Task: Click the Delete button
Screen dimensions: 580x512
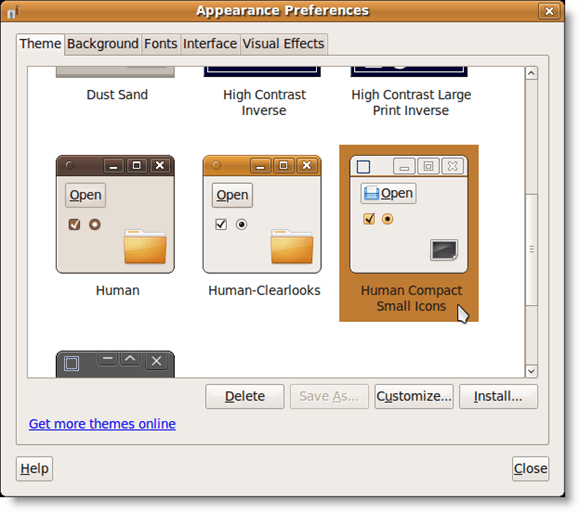Action: point(245,397)
